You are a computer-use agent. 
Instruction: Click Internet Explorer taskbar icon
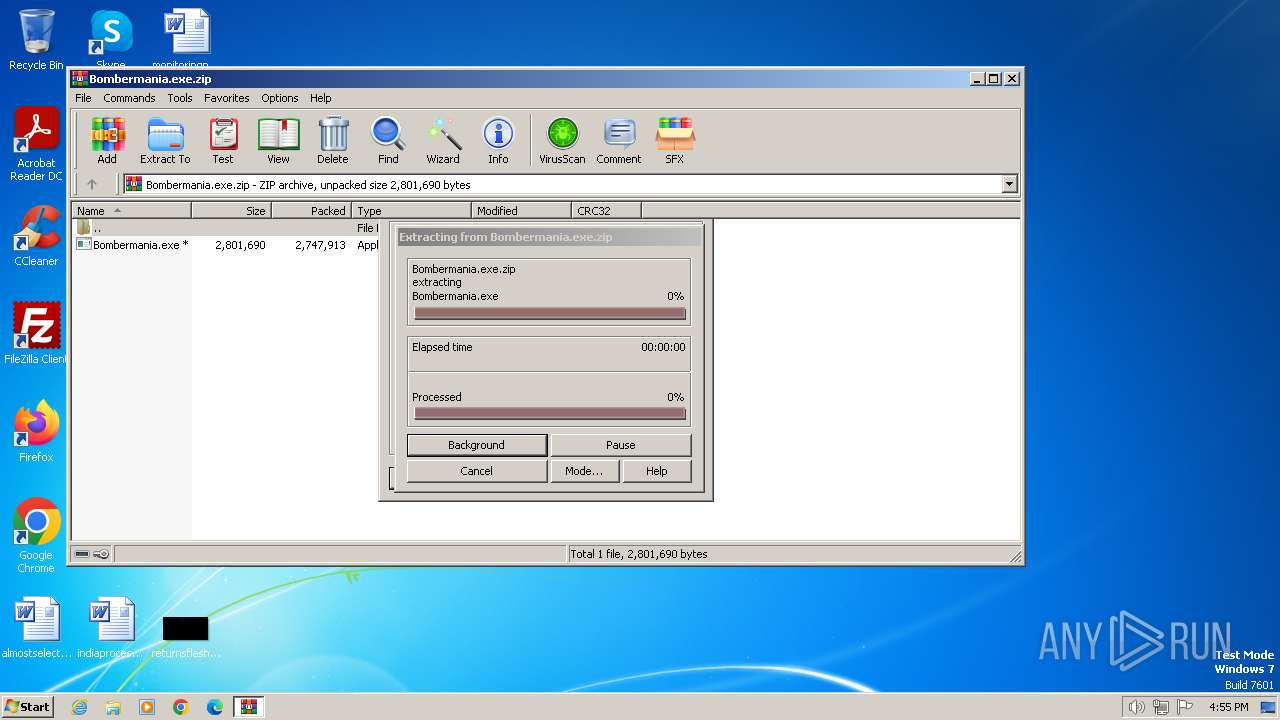(79, 707)
